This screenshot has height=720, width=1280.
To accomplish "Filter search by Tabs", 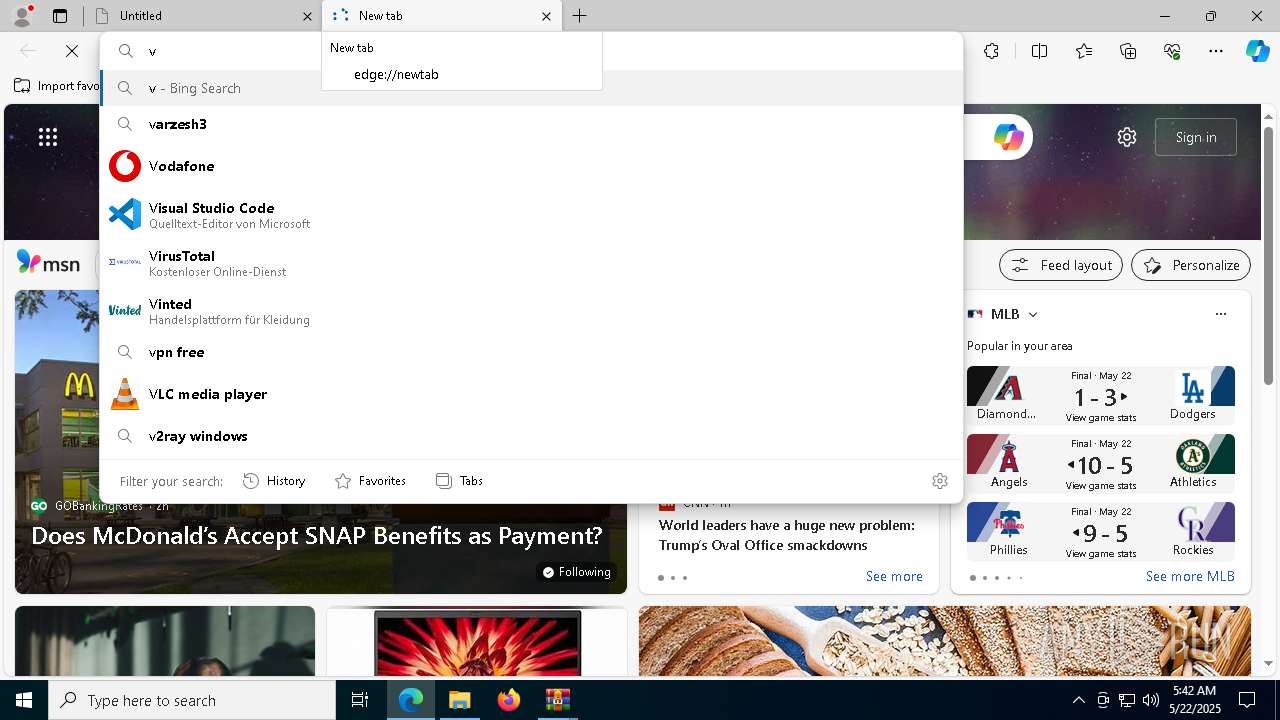I will coord(459,481).
